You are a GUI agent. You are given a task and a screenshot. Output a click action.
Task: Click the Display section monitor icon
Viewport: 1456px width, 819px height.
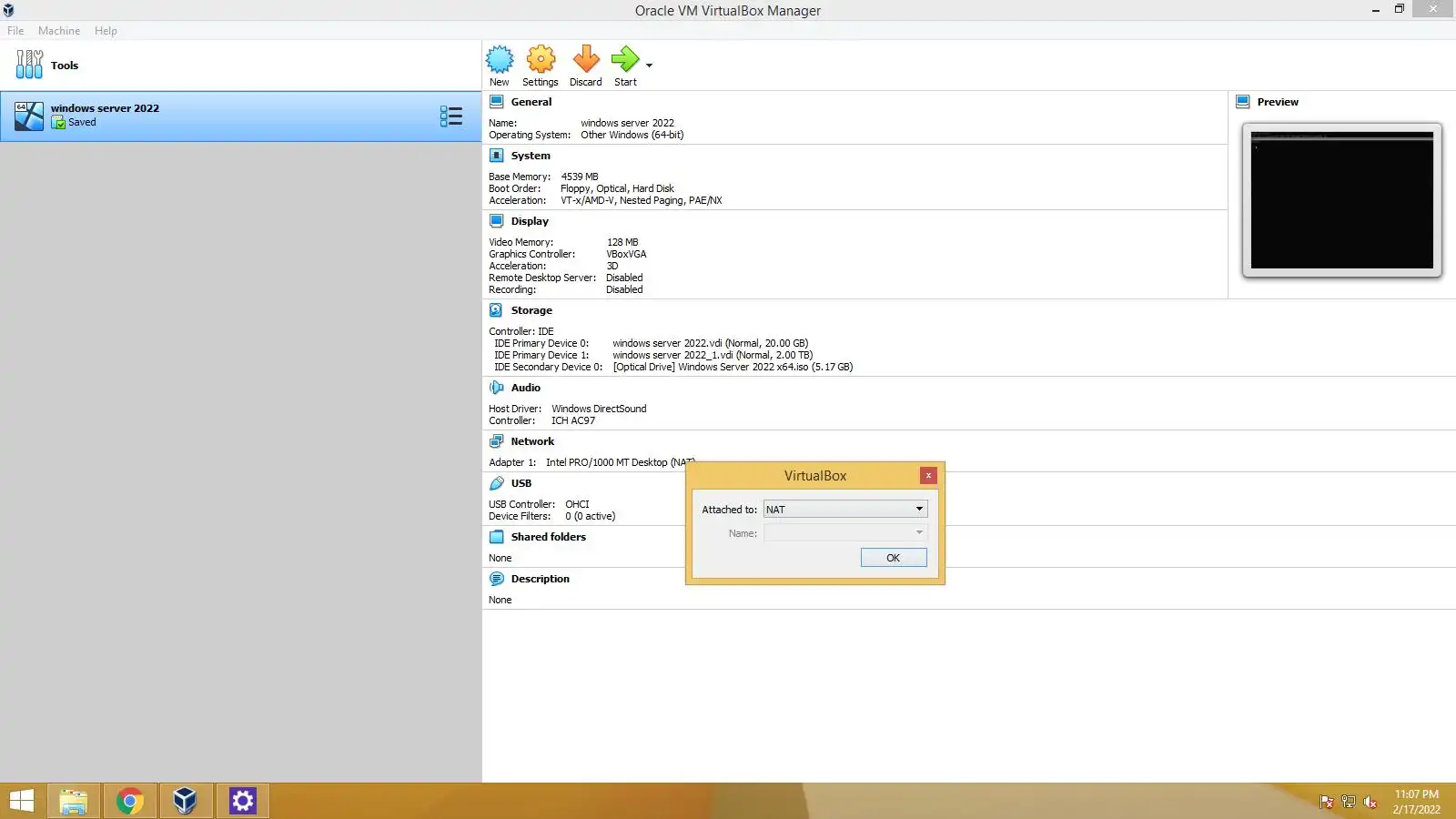click(497, 221)
